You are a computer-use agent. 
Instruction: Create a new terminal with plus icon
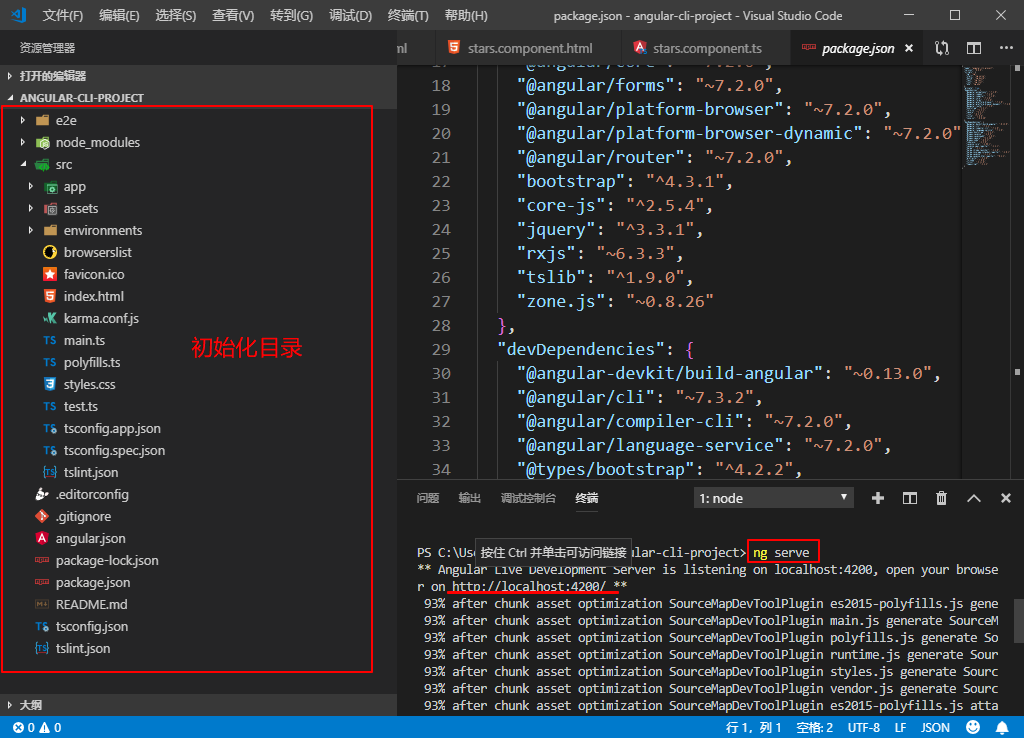(x=878, y=498)
